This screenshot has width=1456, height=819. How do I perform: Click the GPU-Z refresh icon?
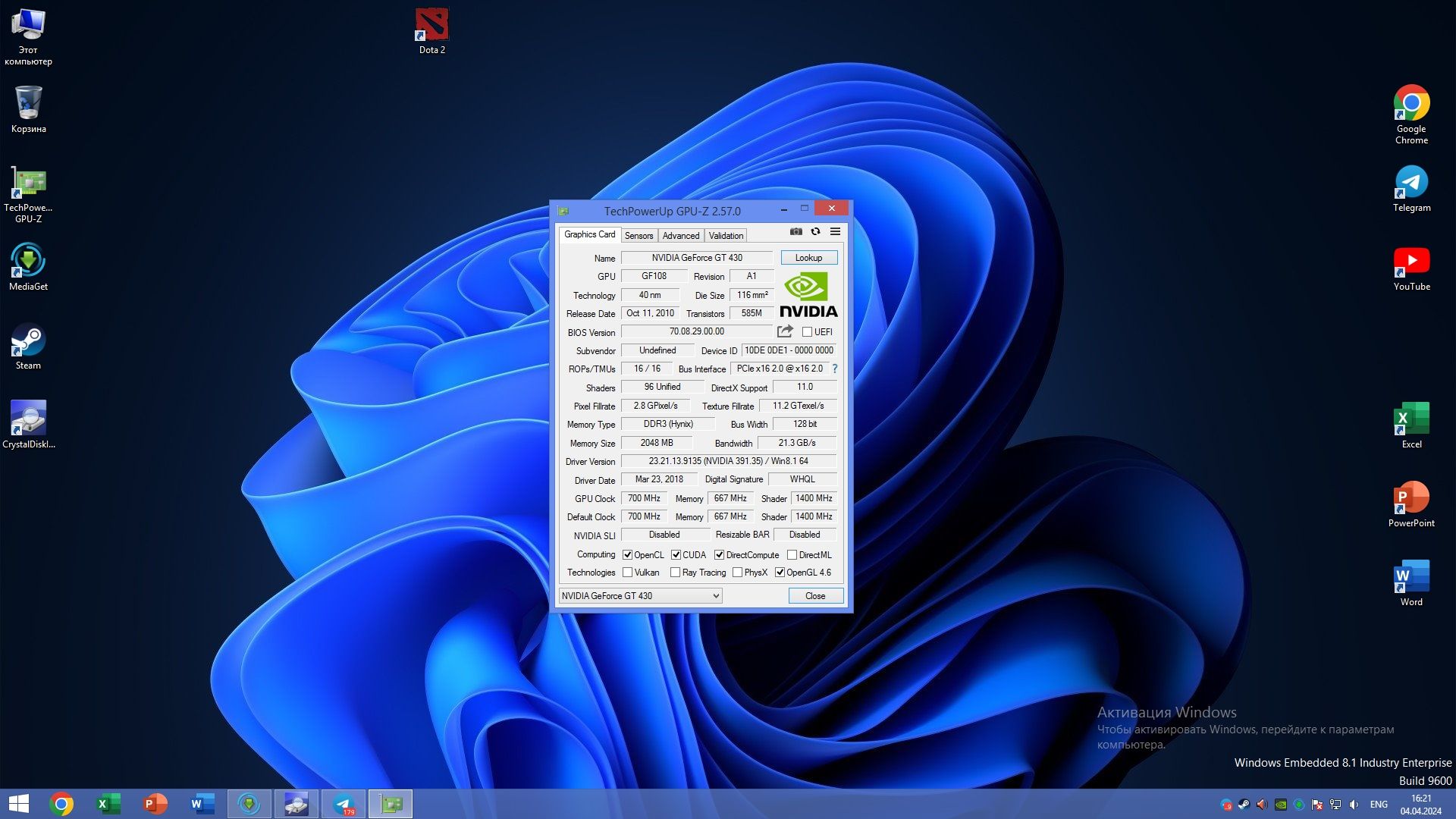tap(815, 231)
